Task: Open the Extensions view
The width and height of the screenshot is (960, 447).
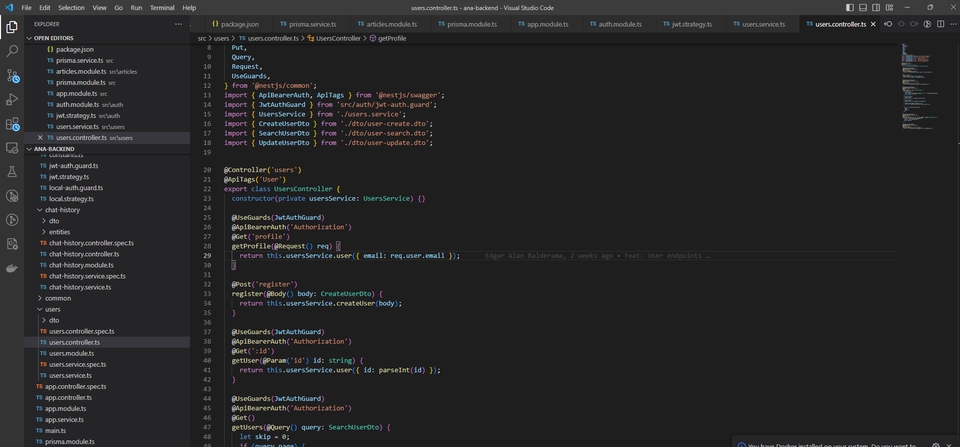Action: (x=12, y=124)
